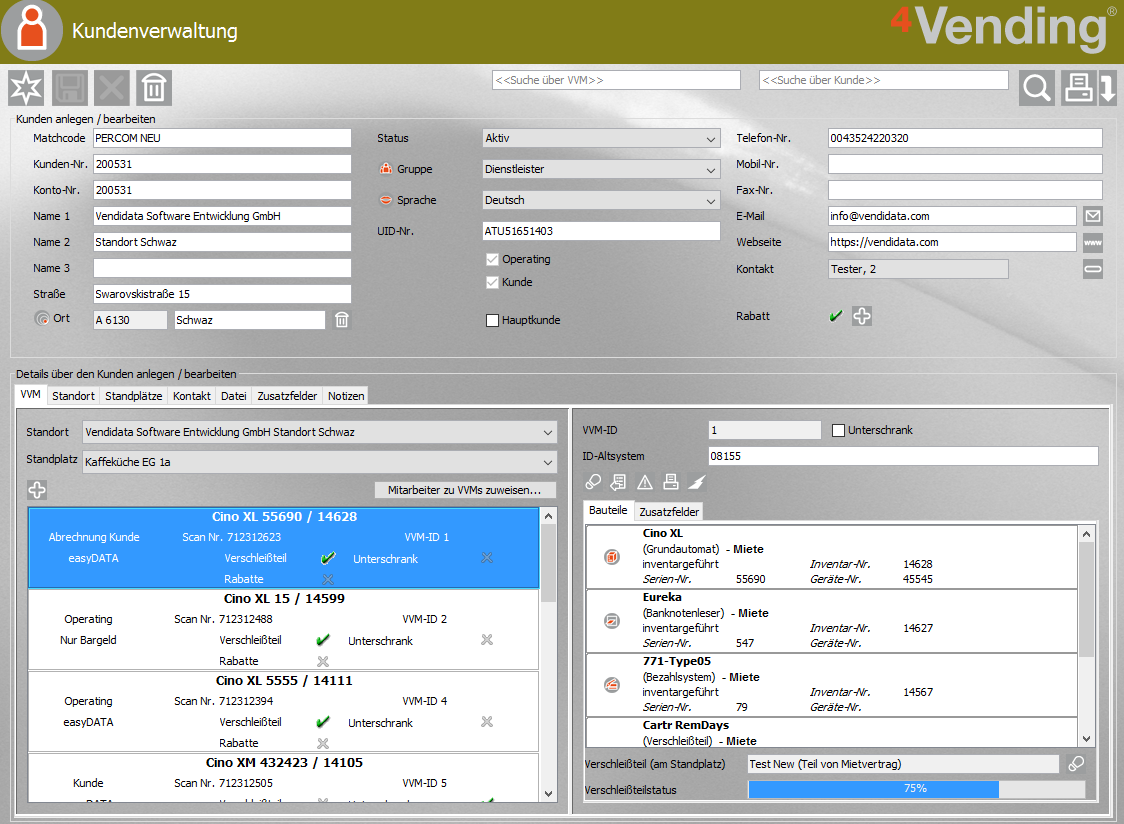Click VVM list scrollbar up arrow

click(x=548, y=516)
